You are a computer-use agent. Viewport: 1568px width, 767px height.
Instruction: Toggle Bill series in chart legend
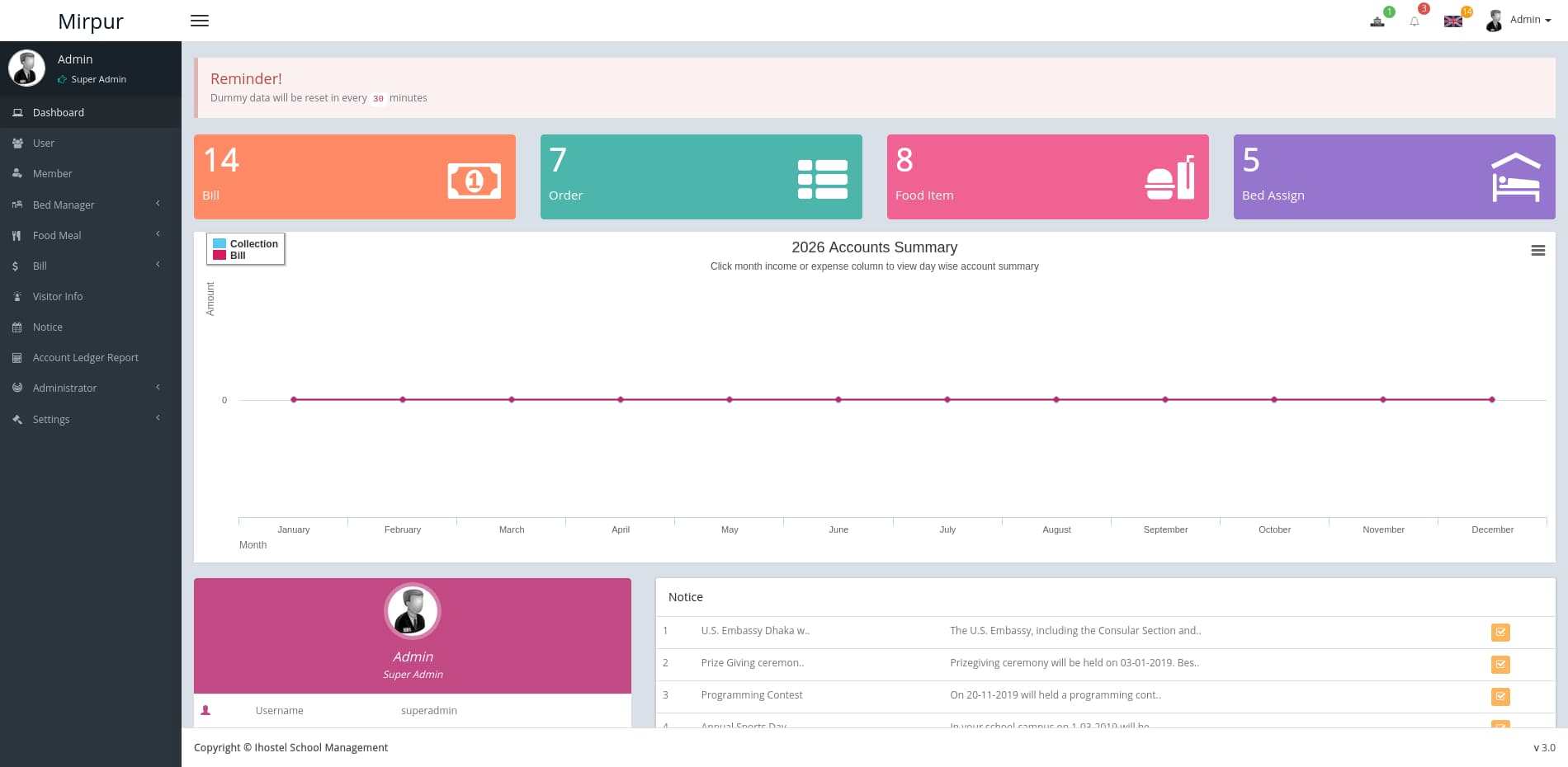(x=238, y=256)
